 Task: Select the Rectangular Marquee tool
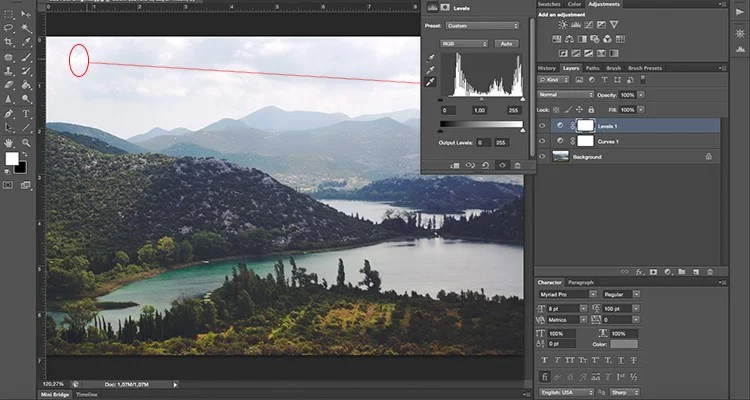click(x=9, y=14)
